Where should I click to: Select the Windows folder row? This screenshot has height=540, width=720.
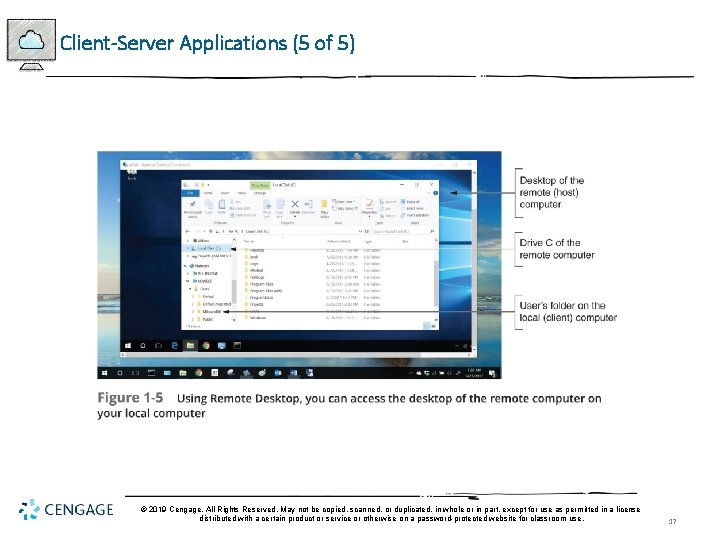click(313, 318)
